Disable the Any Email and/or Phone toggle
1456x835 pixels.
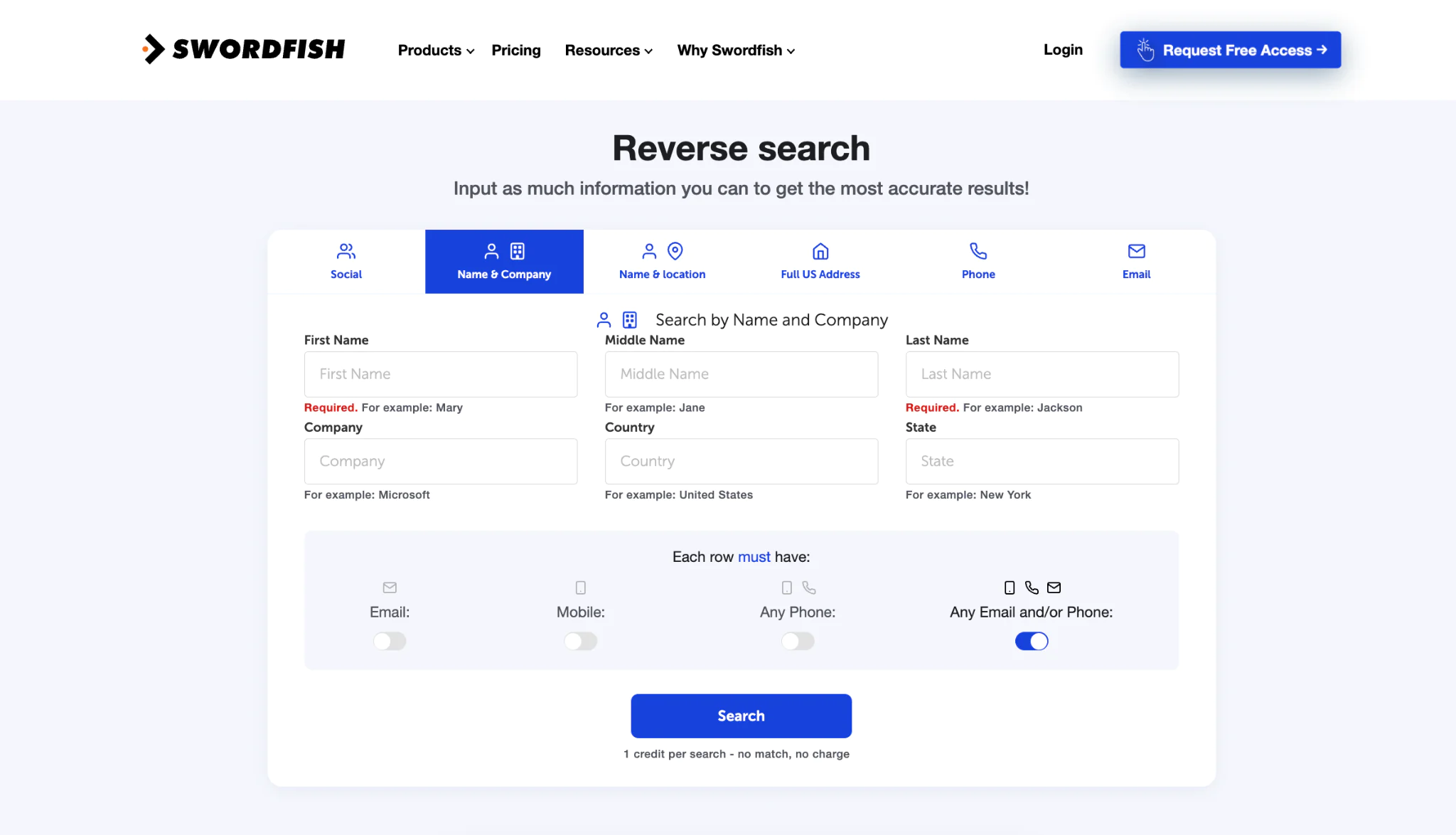tap(1031, 642)
